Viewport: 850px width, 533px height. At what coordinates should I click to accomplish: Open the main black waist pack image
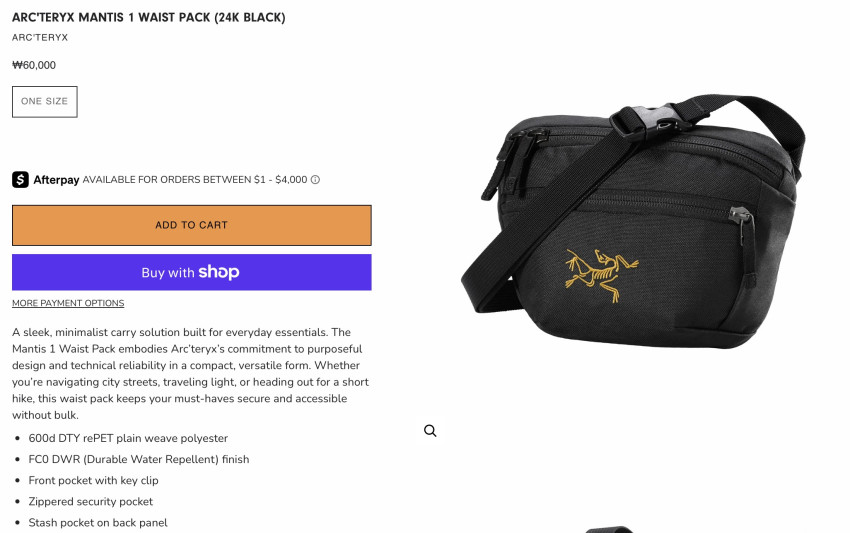[633, 222]
